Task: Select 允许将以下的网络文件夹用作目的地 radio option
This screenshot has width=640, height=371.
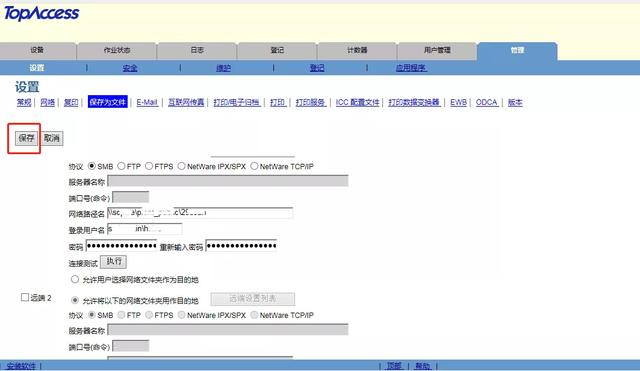Action: [75, 300]
